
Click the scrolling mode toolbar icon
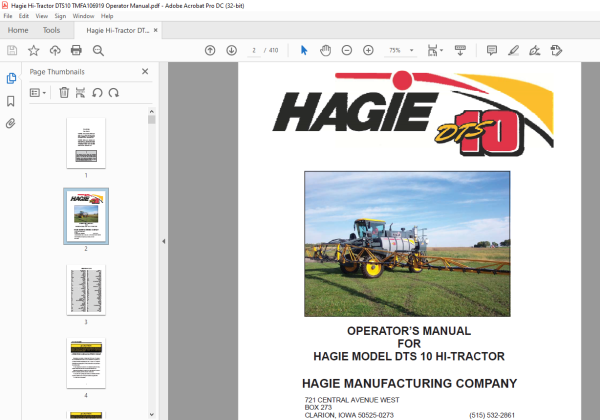click(460, 50)
